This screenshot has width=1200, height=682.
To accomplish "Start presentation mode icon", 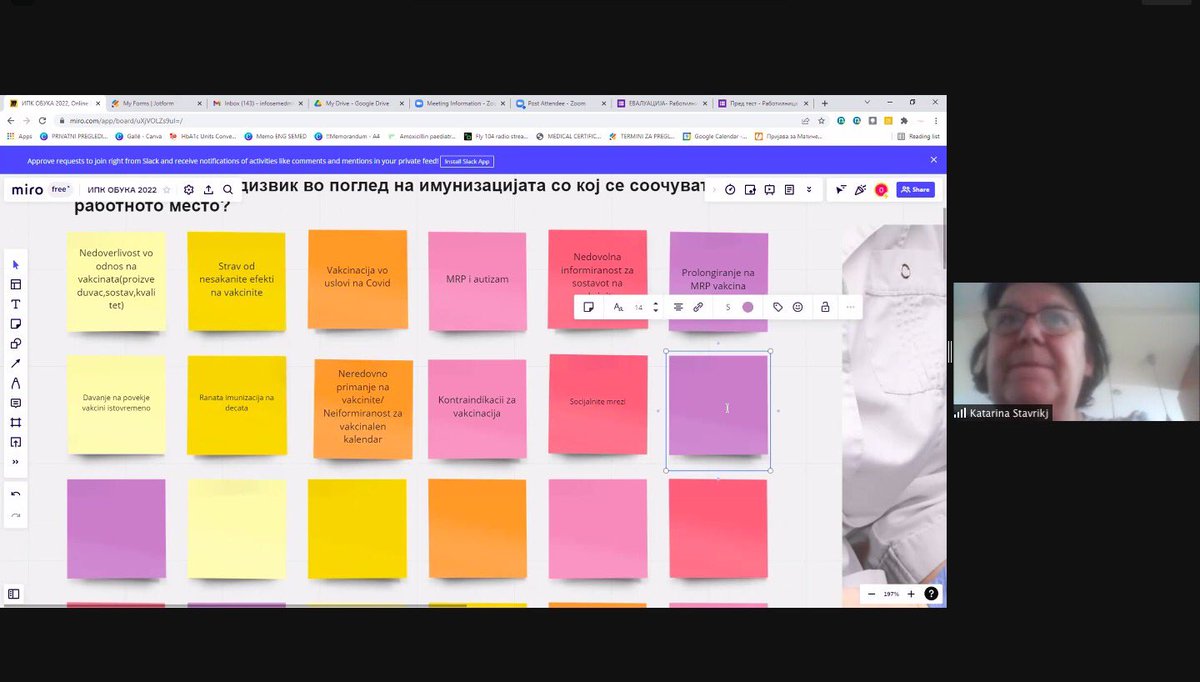I will 770,189.
